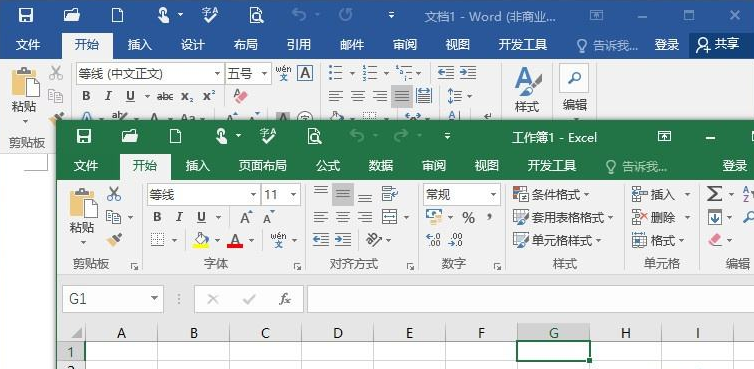754x369 pixels.
Task: Select all cells corner triangle in Excel
Action: coord(76,332)
